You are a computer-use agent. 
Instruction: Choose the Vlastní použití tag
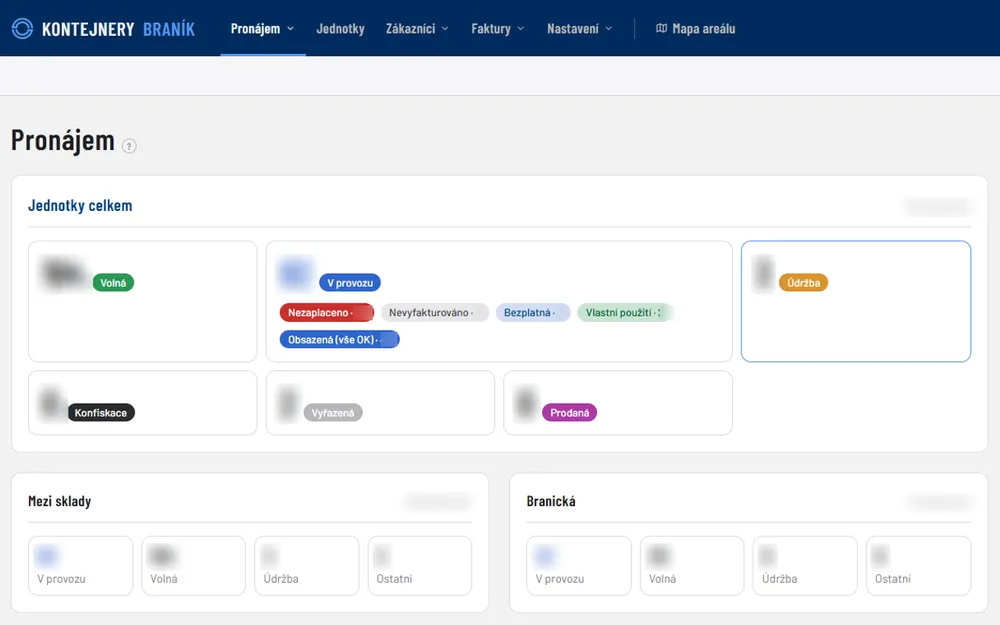[625, 312]
